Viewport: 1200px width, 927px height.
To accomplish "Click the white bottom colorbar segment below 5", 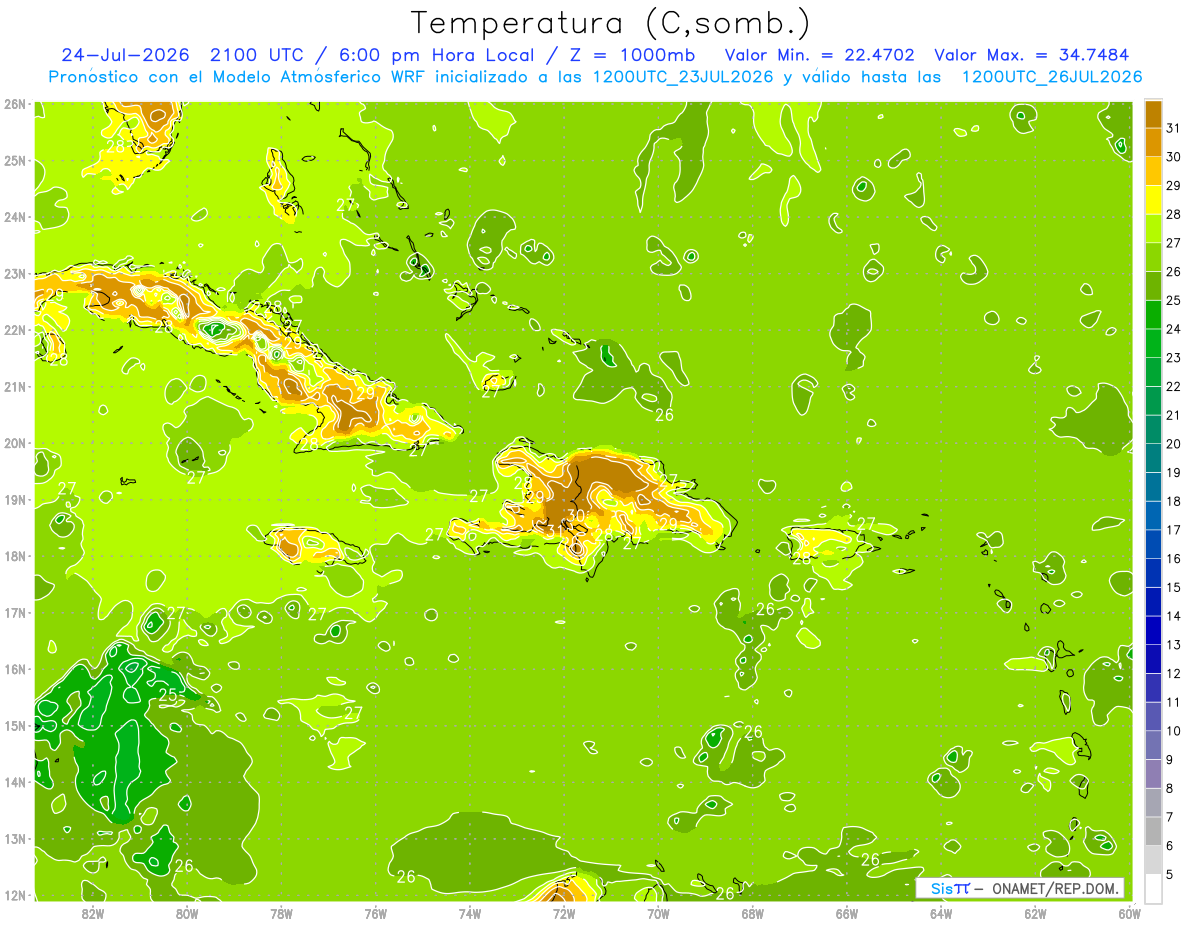I will (1153, 888).
